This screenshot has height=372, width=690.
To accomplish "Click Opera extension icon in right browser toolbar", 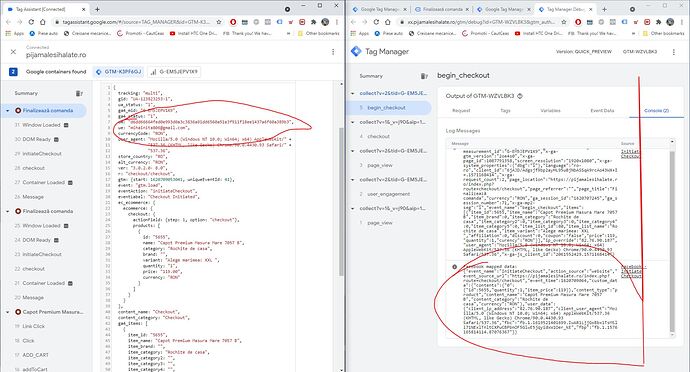I will [x=578, y=22].
